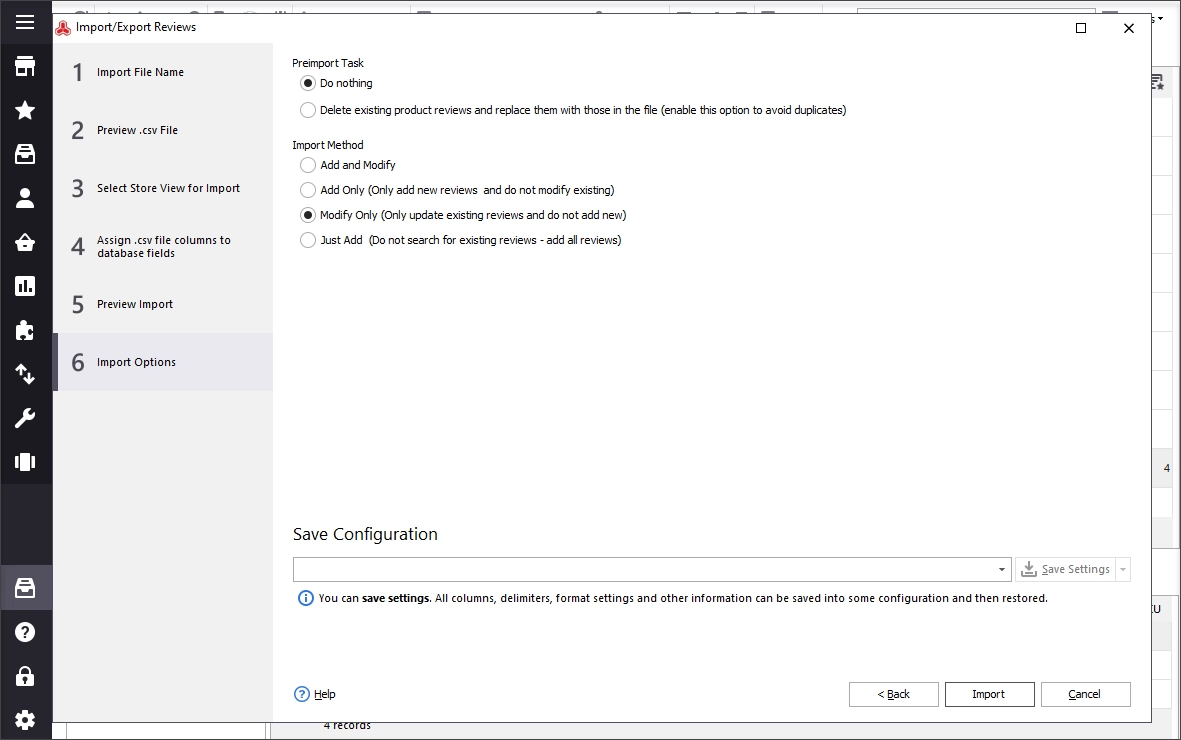Open the catalog drawer icon in sidebar
Viewport: 1181px width, 740px height.
tap(25, 154)
